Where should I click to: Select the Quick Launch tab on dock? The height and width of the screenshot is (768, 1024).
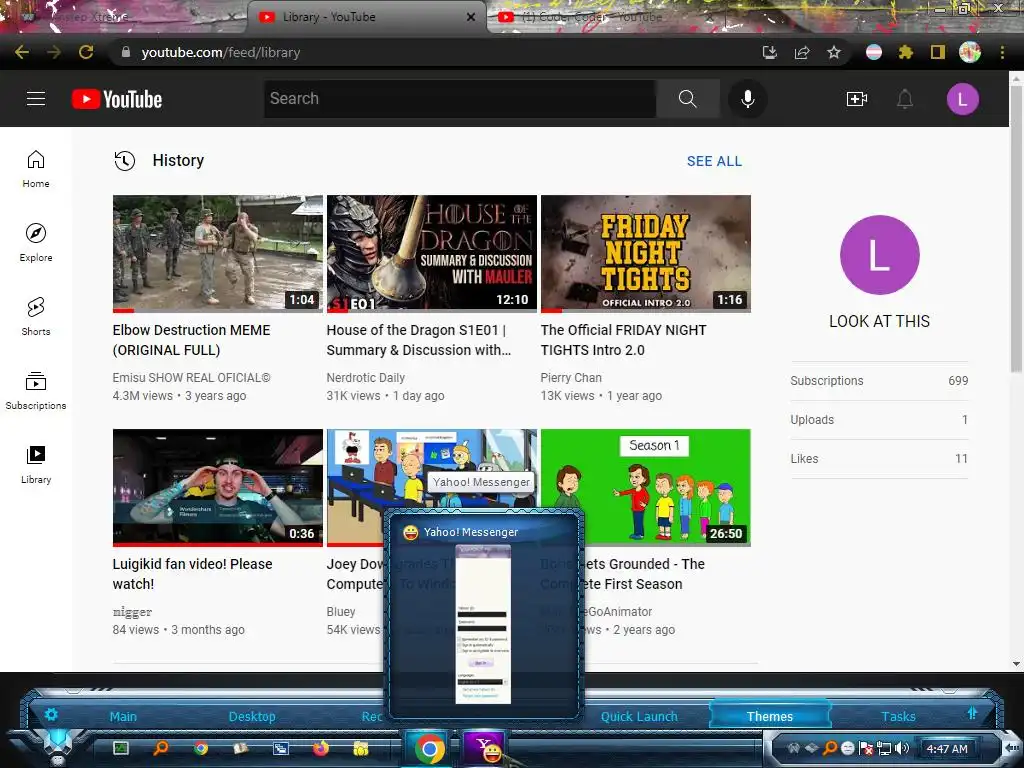(639, 716)
